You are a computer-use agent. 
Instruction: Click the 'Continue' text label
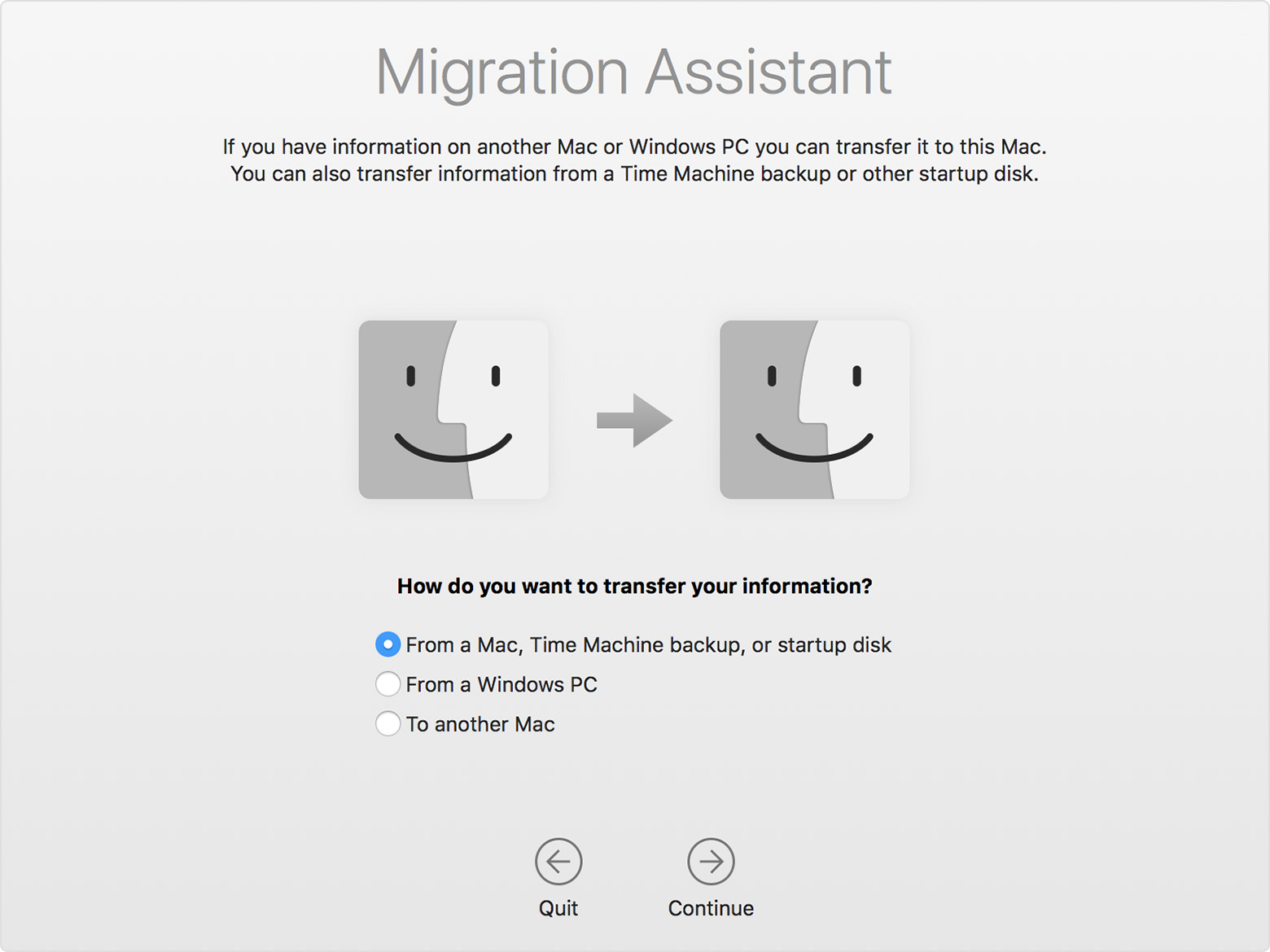[x=711, y=908]
